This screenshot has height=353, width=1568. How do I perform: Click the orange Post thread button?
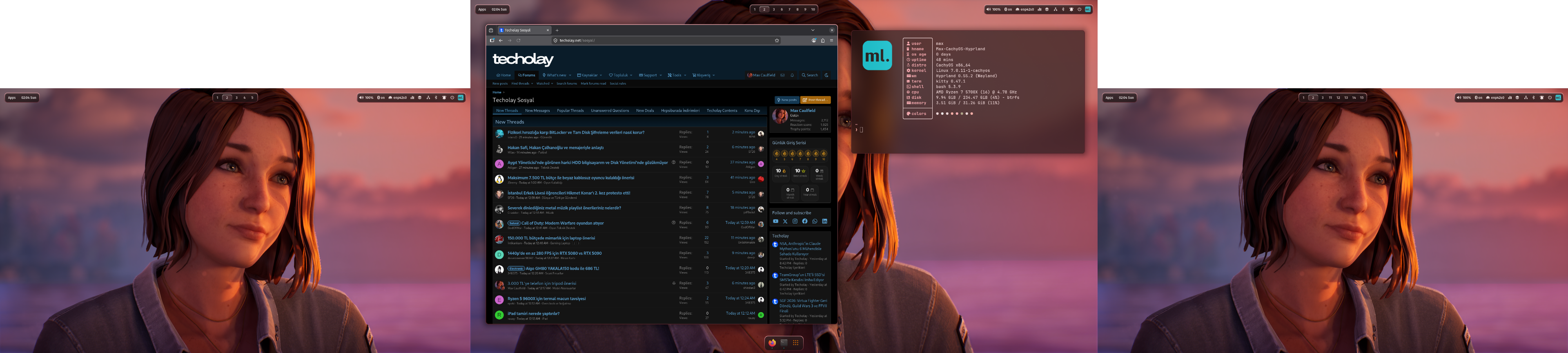point(815,100)
